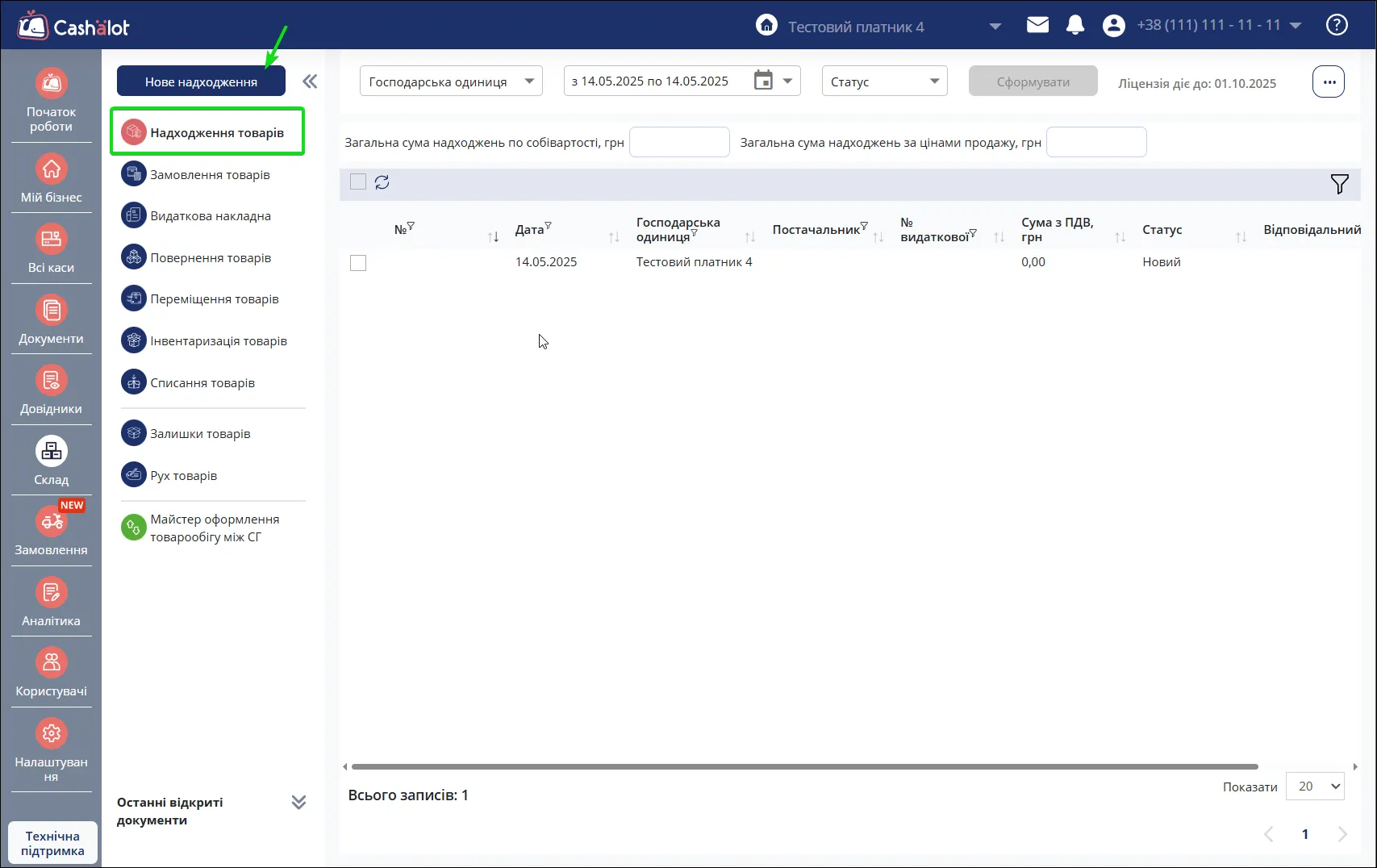Screen dimensions: 1377x868
Task: Open the help question mark icon
Action: click(x=1337, y=25)
